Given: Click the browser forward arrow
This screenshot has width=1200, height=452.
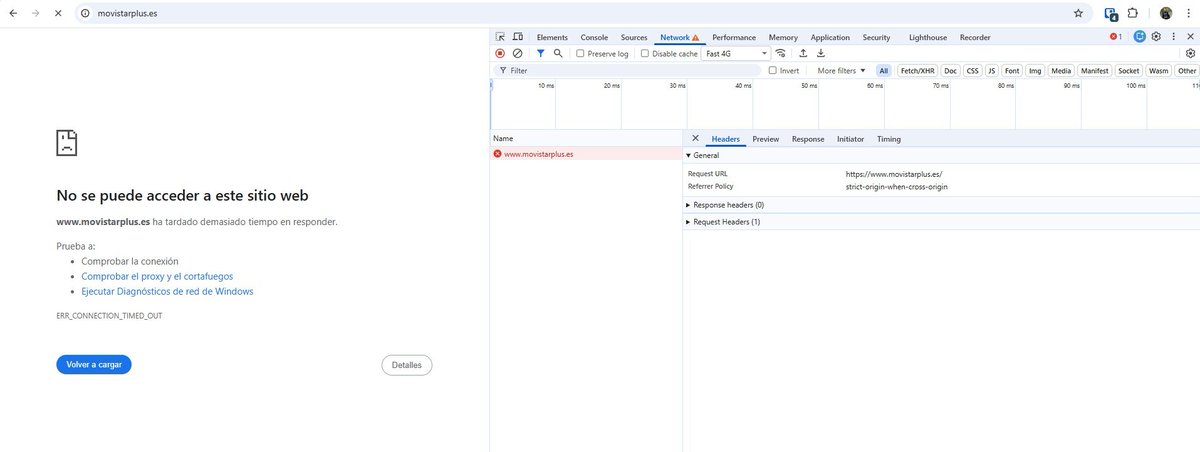Looking at the screenshot, I should [36, 14].
